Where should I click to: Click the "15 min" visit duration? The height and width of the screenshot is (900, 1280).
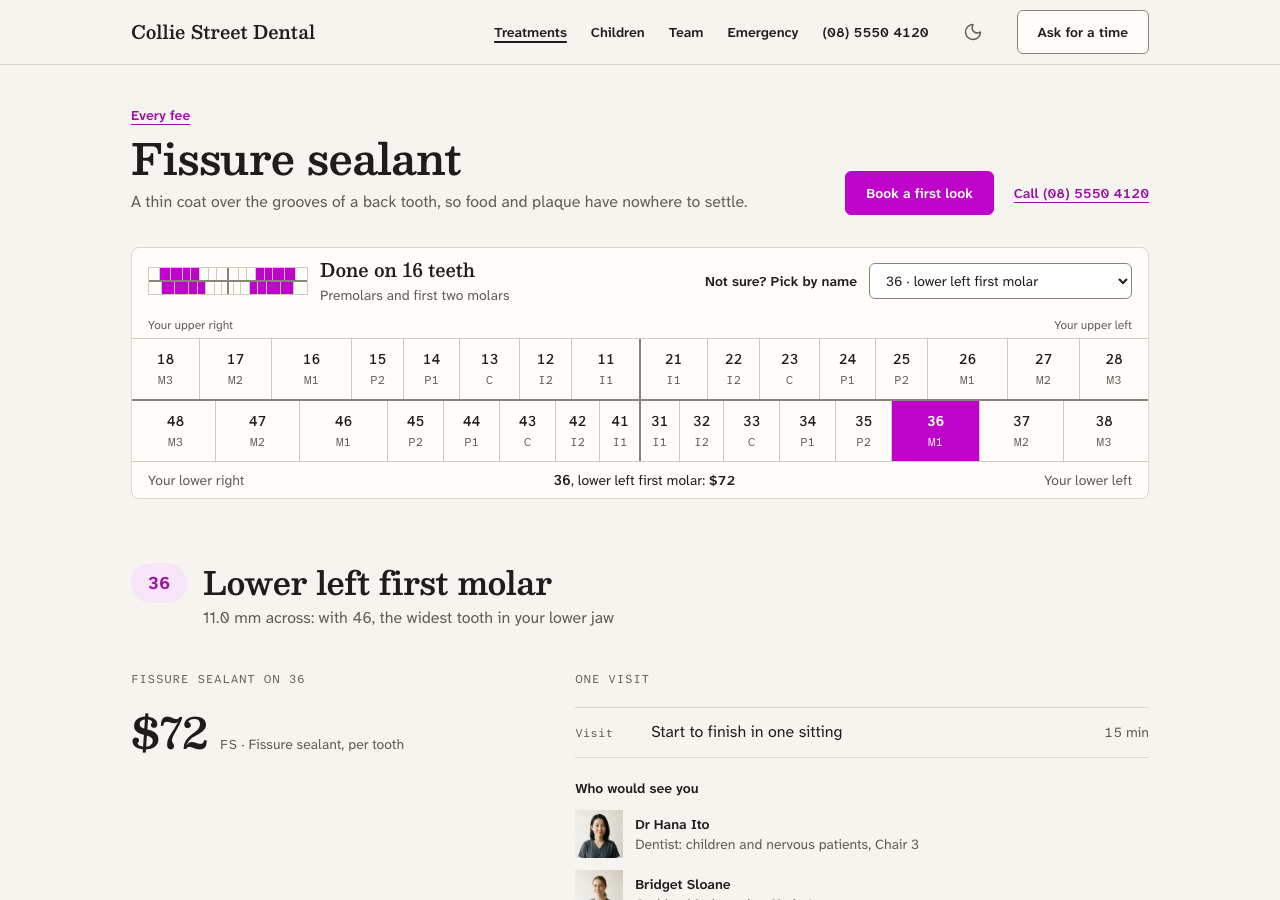1126,732
